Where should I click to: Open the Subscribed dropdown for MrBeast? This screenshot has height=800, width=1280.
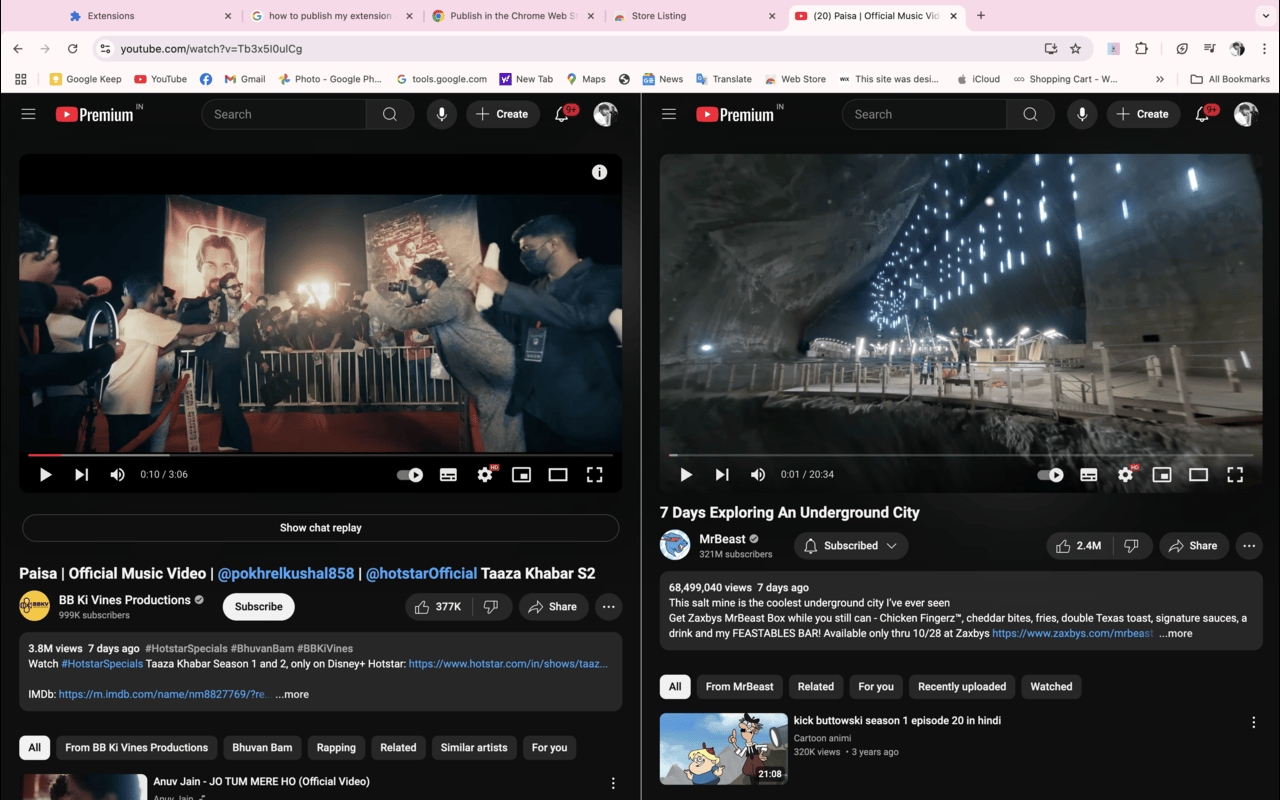[851, 546]
